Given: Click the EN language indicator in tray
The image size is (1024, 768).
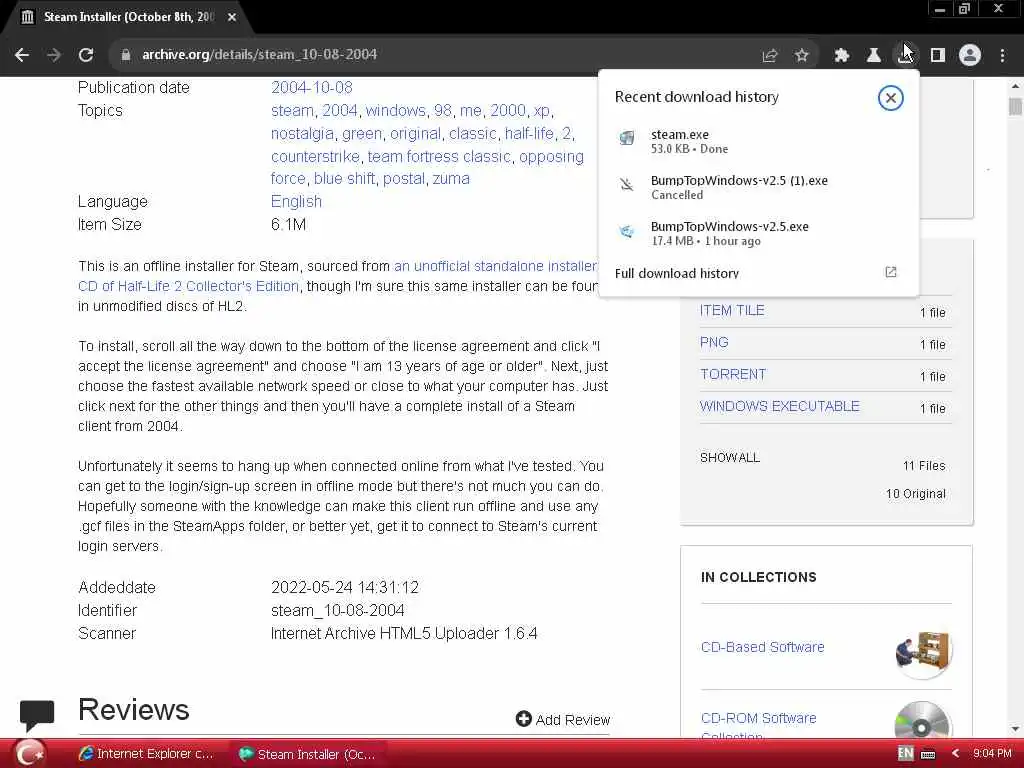Looking at the screenshot, I should (905, 754).
